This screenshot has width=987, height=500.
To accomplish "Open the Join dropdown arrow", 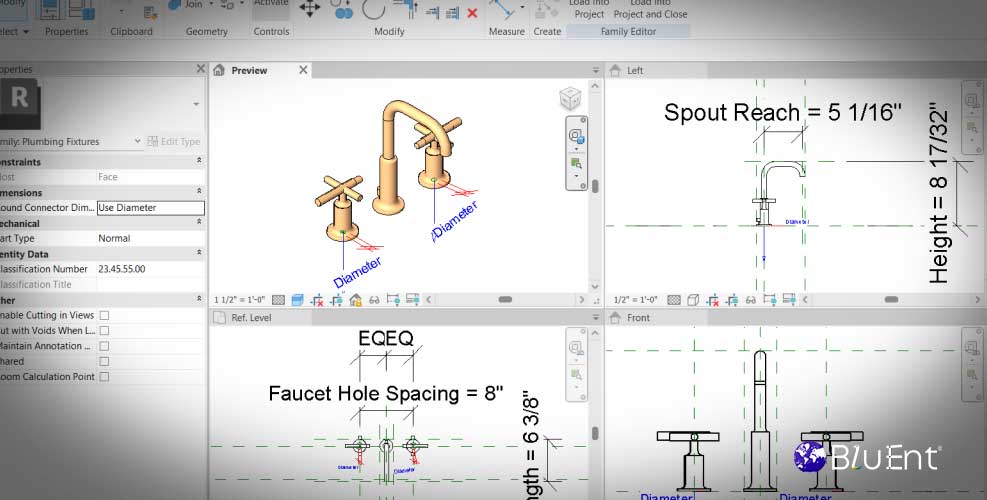I will coord(211,4).
